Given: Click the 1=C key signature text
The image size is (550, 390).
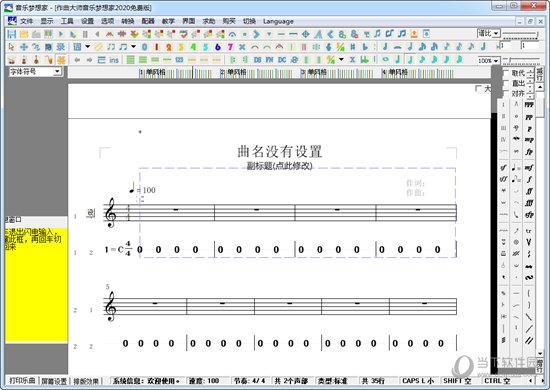Looking at the screenshot, I should point(114,249).
